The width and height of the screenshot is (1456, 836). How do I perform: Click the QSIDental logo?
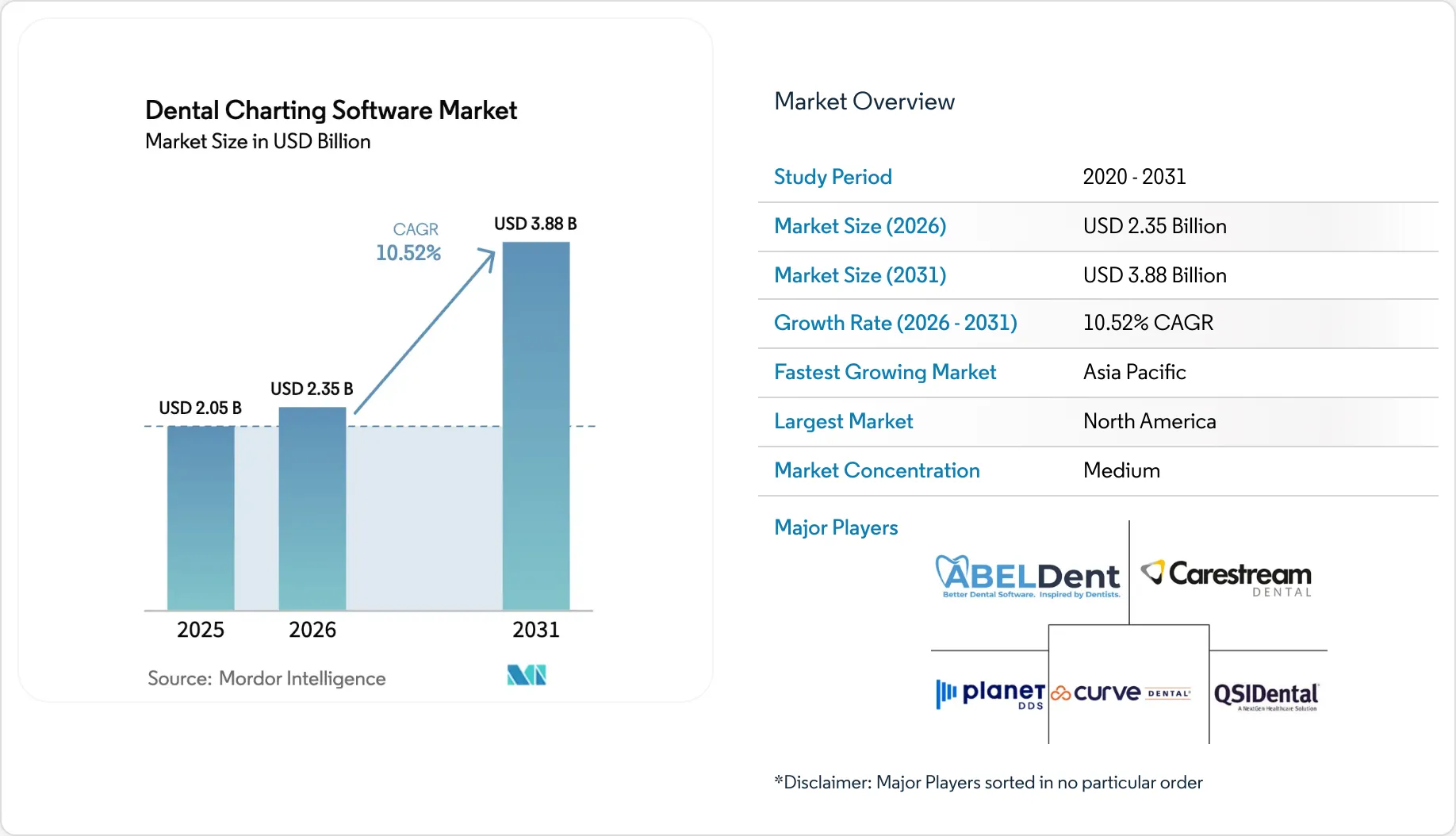pyautogui.click(x=1266, y=696)
